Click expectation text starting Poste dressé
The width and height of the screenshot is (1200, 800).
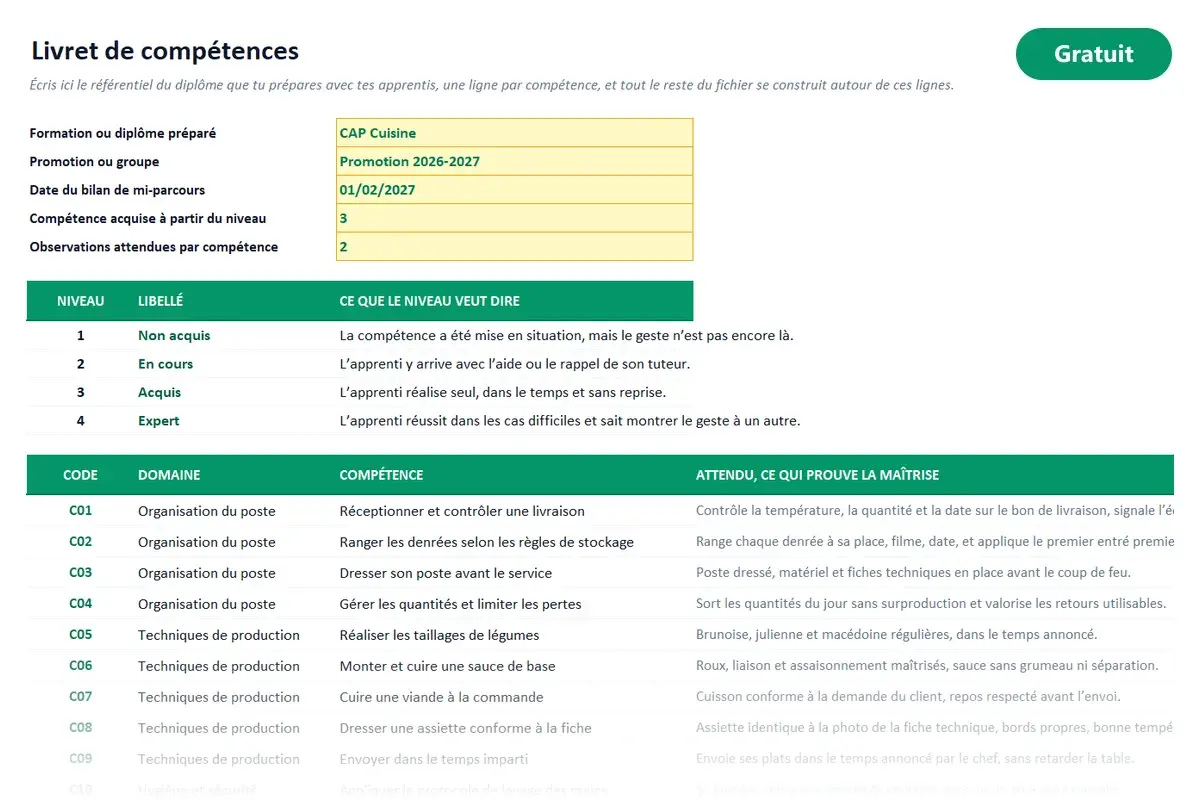[913, 573]
